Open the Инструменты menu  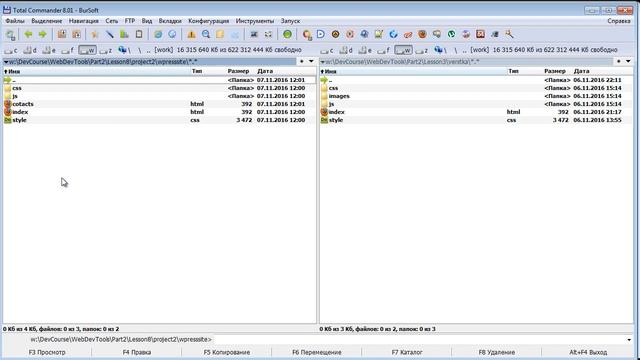point(255,21)
